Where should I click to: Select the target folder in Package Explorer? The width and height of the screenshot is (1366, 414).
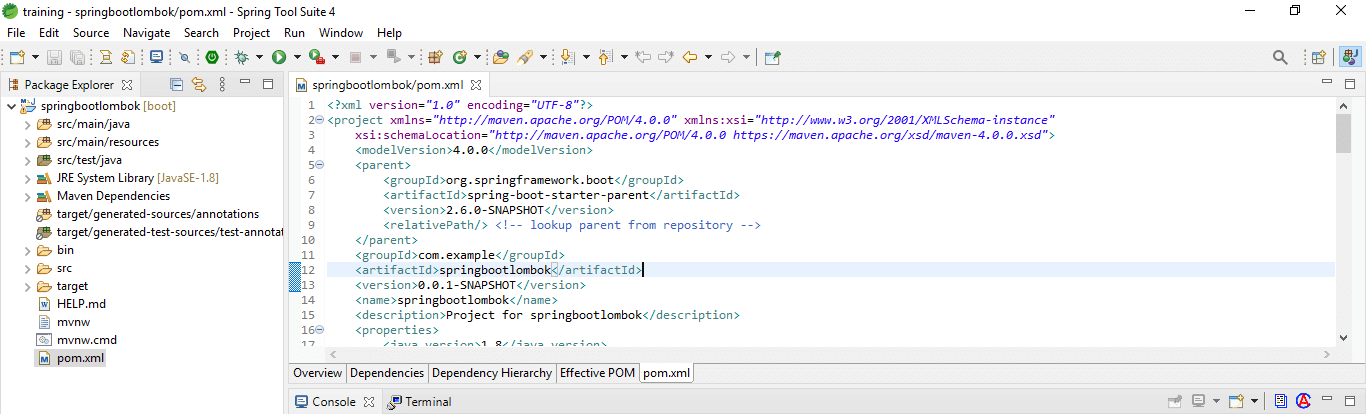click(x=72, y=286)
